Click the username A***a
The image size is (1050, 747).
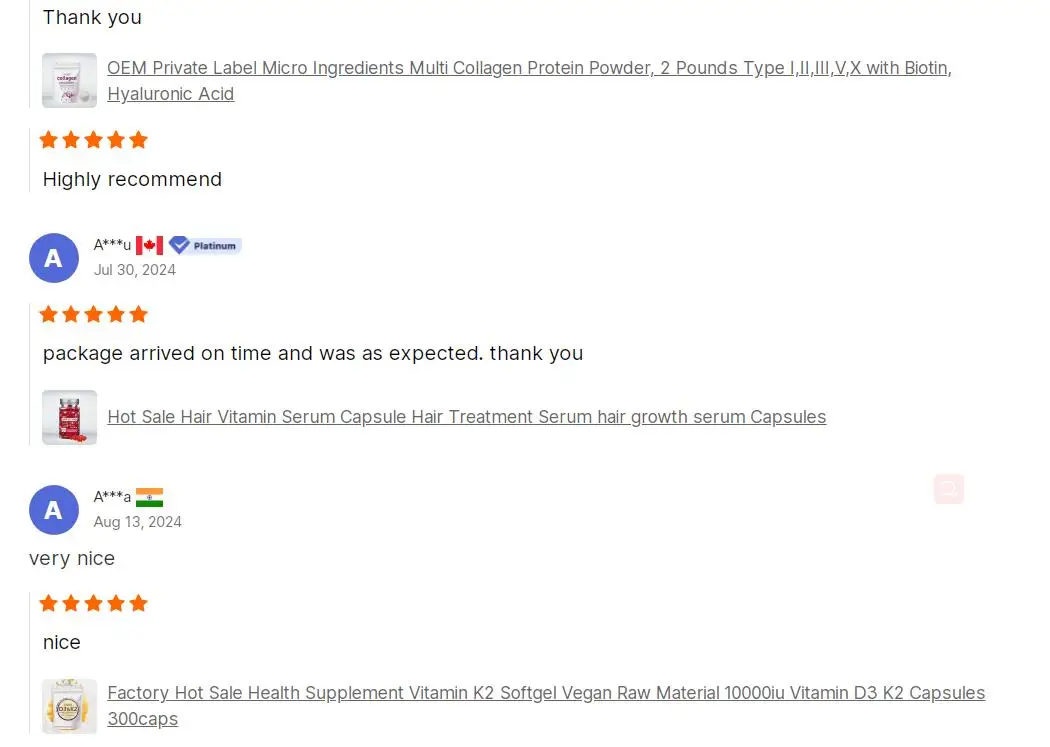click(112, 497)
